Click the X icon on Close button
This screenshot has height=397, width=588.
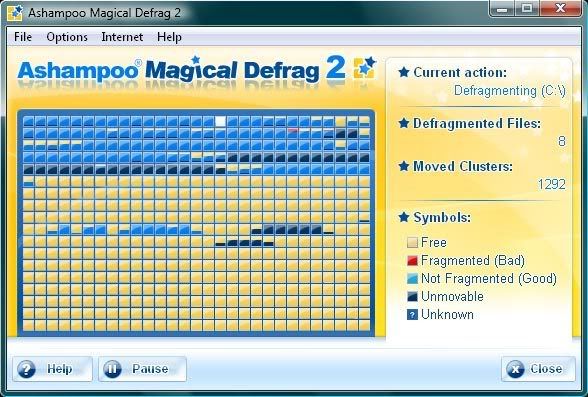click(x=516, y=369)
